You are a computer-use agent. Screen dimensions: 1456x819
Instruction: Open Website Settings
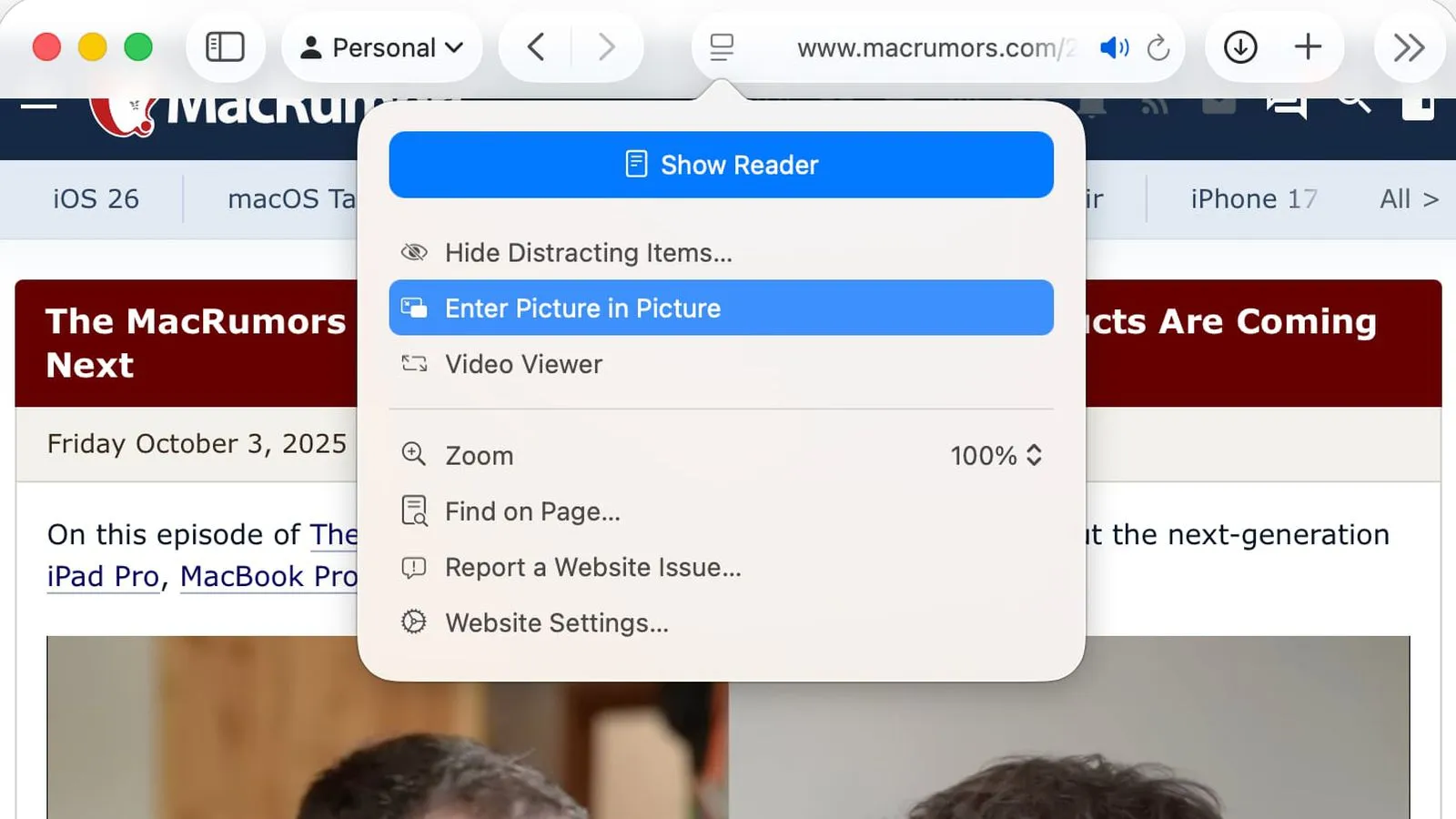(x=557, y=622)
